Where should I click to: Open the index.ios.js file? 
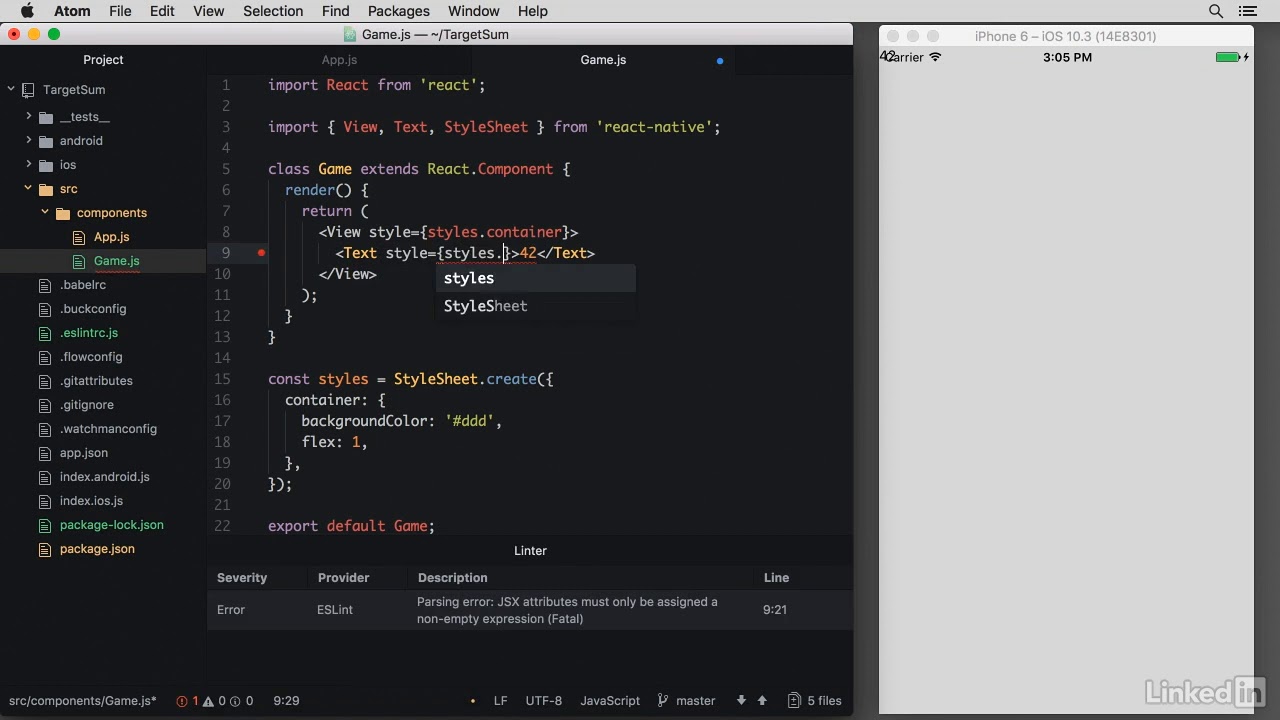point(91,501)
